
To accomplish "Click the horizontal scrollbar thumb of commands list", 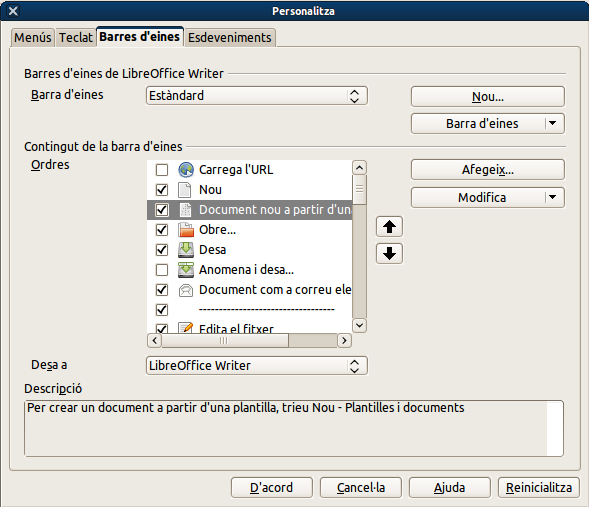I will click(x=225, y=341).
